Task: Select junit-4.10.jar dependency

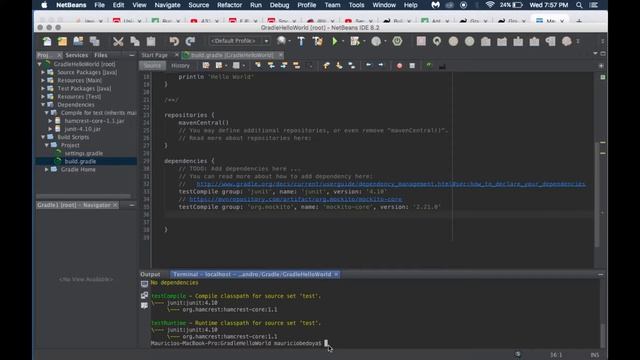Action: tap(82, 129)
